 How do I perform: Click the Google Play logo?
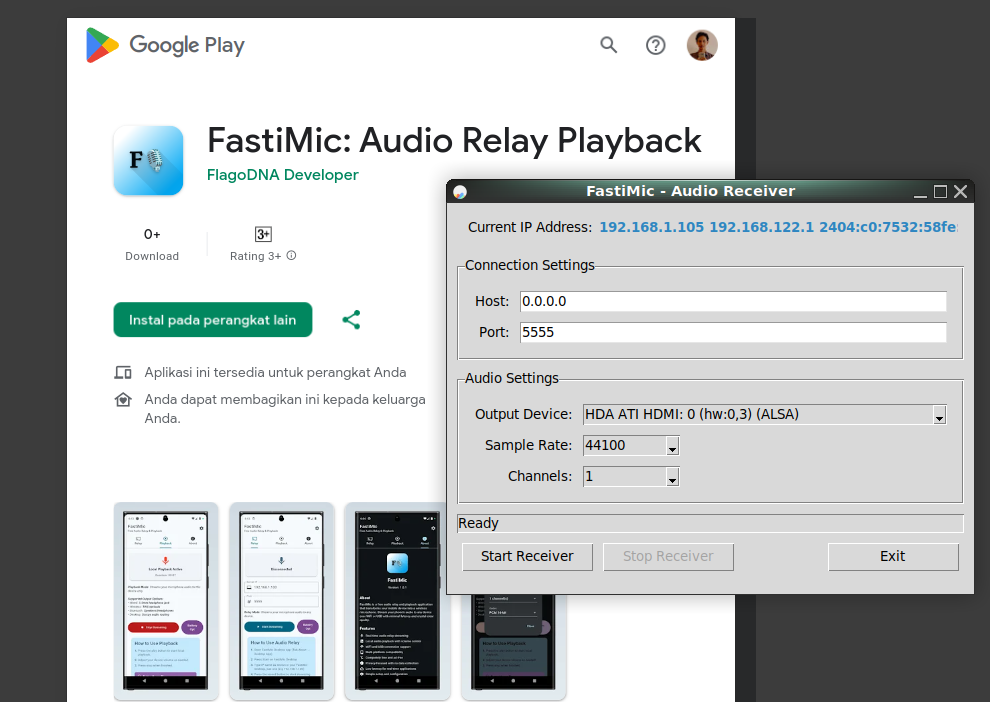[165, 45]
